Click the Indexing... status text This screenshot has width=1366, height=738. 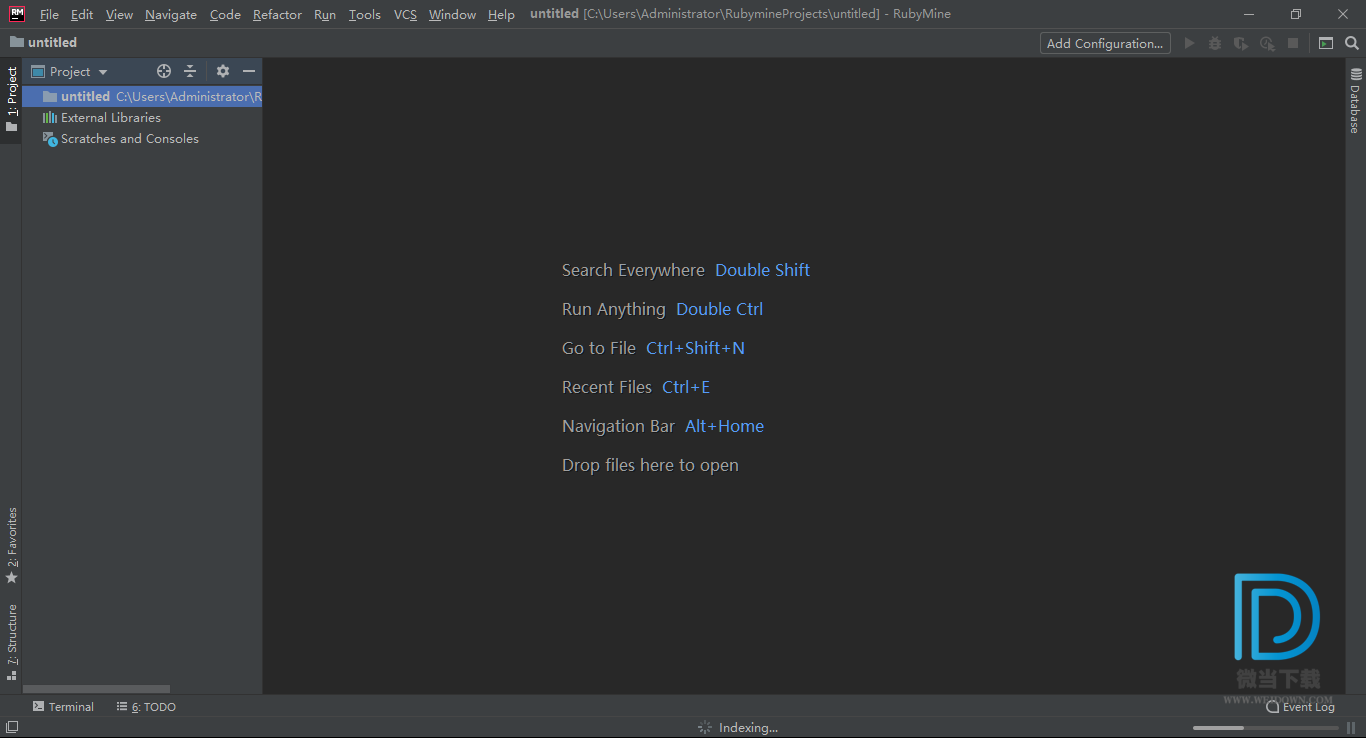[748, 727]
